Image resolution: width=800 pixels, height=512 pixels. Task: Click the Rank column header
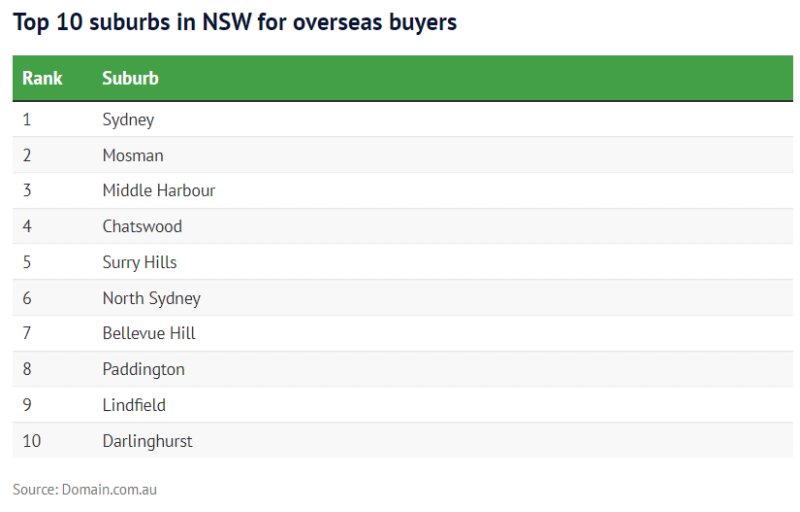tap(42, 79)
